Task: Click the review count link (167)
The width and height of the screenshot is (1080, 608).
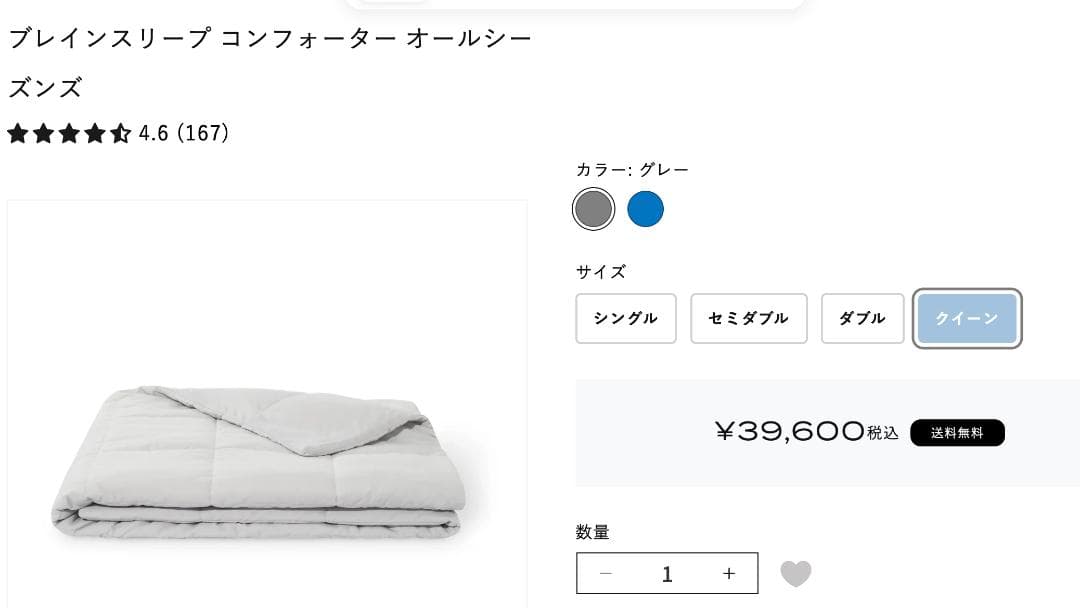Action: click(204, 131)
